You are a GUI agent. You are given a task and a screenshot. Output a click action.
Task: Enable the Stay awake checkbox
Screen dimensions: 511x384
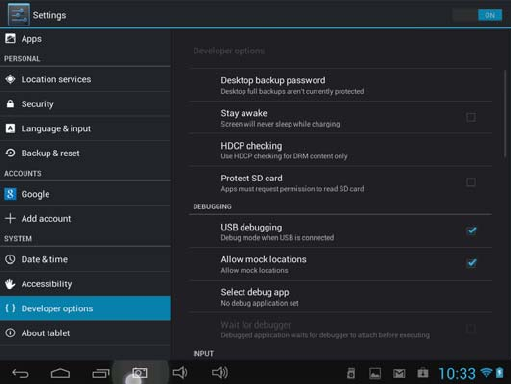click(471, 117)
